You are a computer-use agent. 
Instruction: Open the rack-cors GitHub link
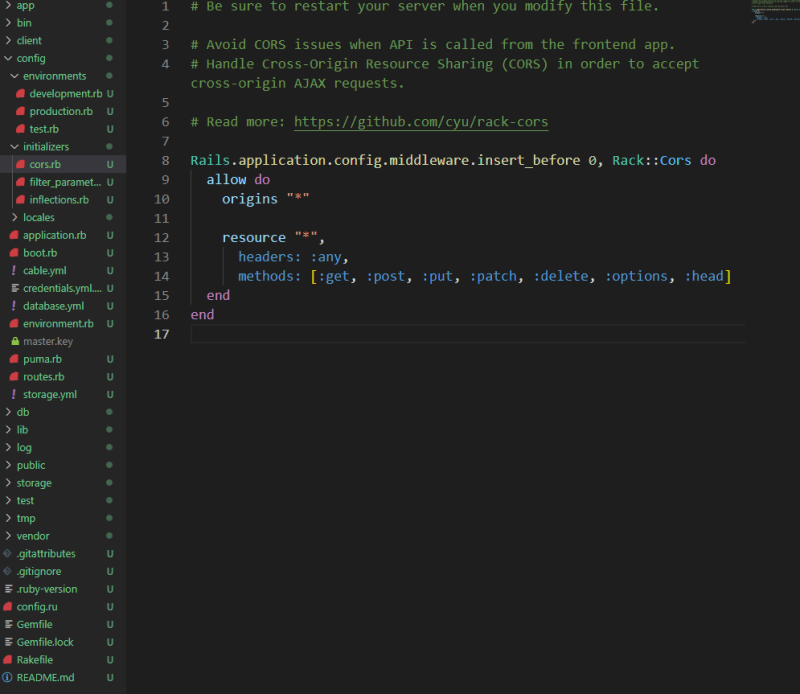click(421, 122)
